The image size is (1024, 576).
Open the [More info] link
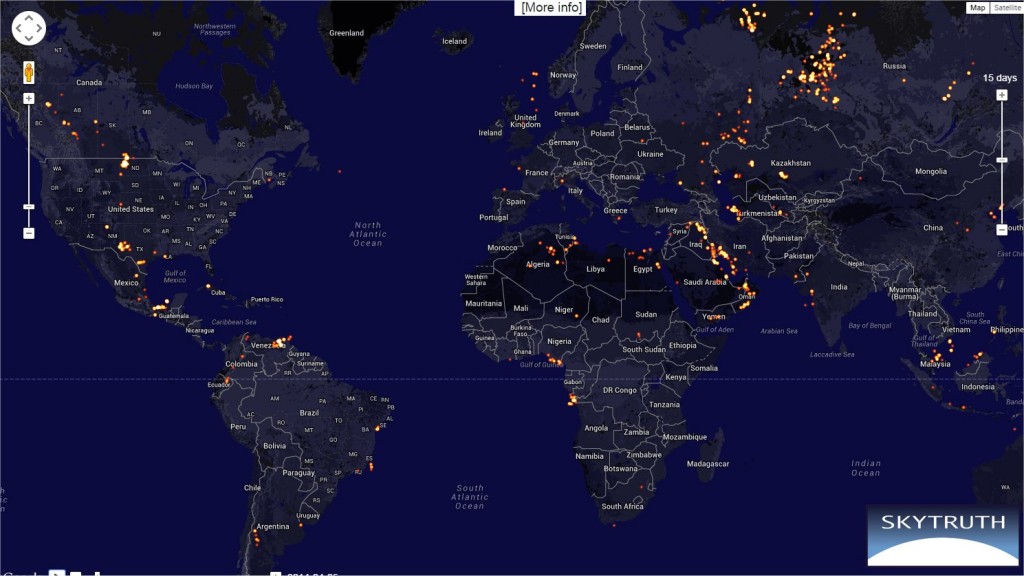coord(551,7)
